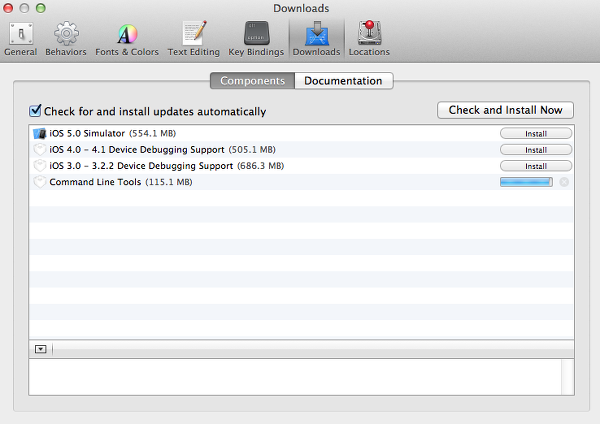Zoom the Downloads window with green button
Image resolution: width=600 pixels, height=424 pixels.
coord(41,8)
